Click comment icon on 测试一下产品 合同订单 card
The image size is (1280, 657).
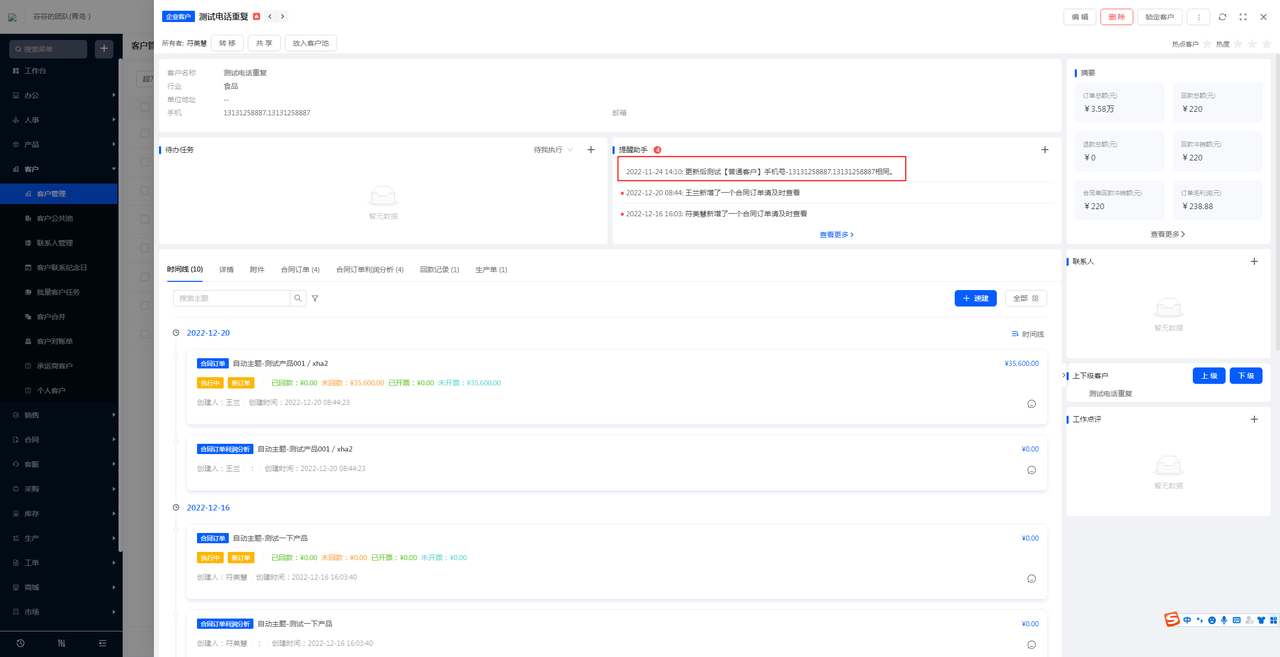click(1031, 579)
